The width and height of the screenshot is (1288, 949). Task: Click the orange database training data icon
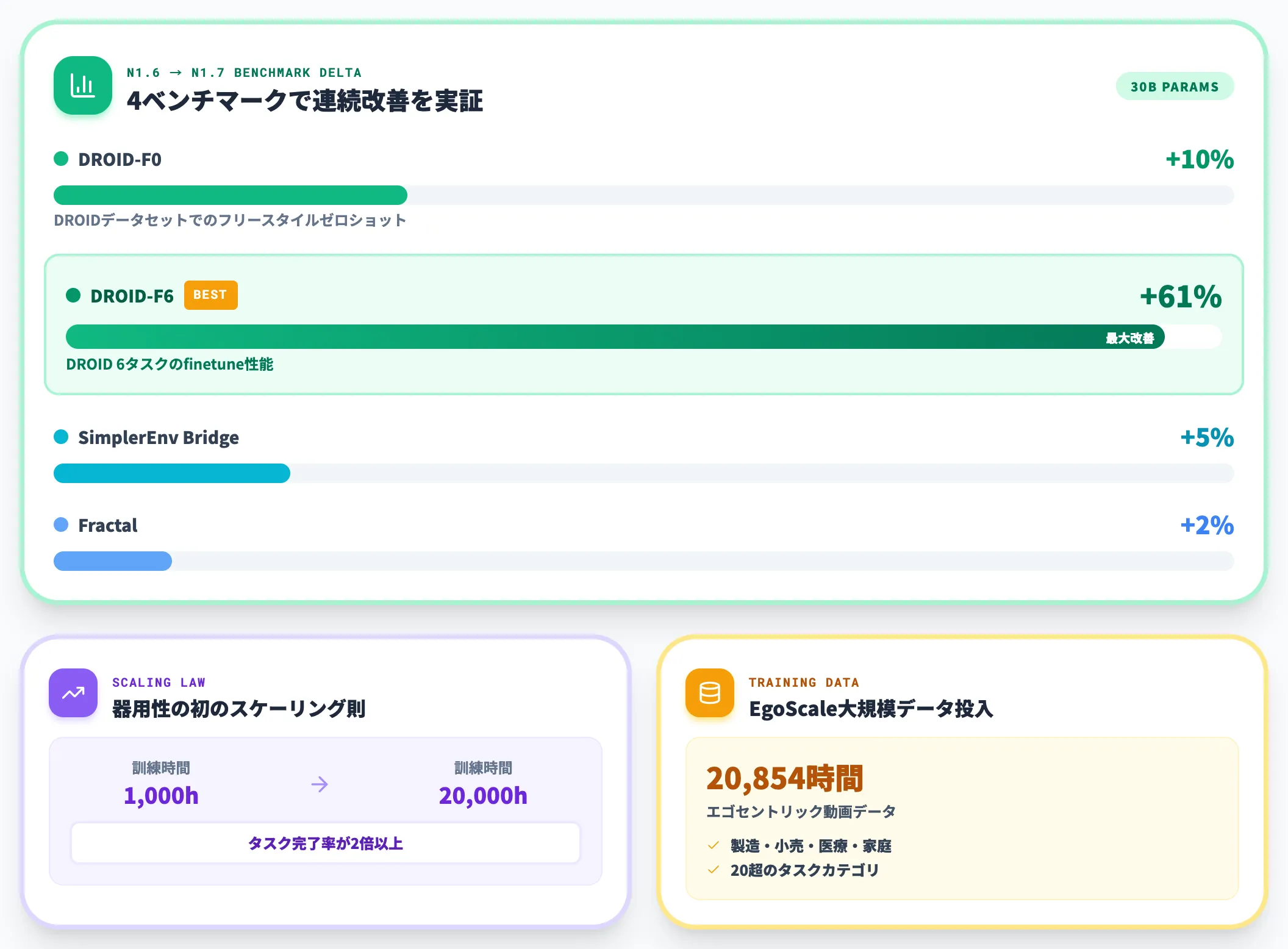710,693
